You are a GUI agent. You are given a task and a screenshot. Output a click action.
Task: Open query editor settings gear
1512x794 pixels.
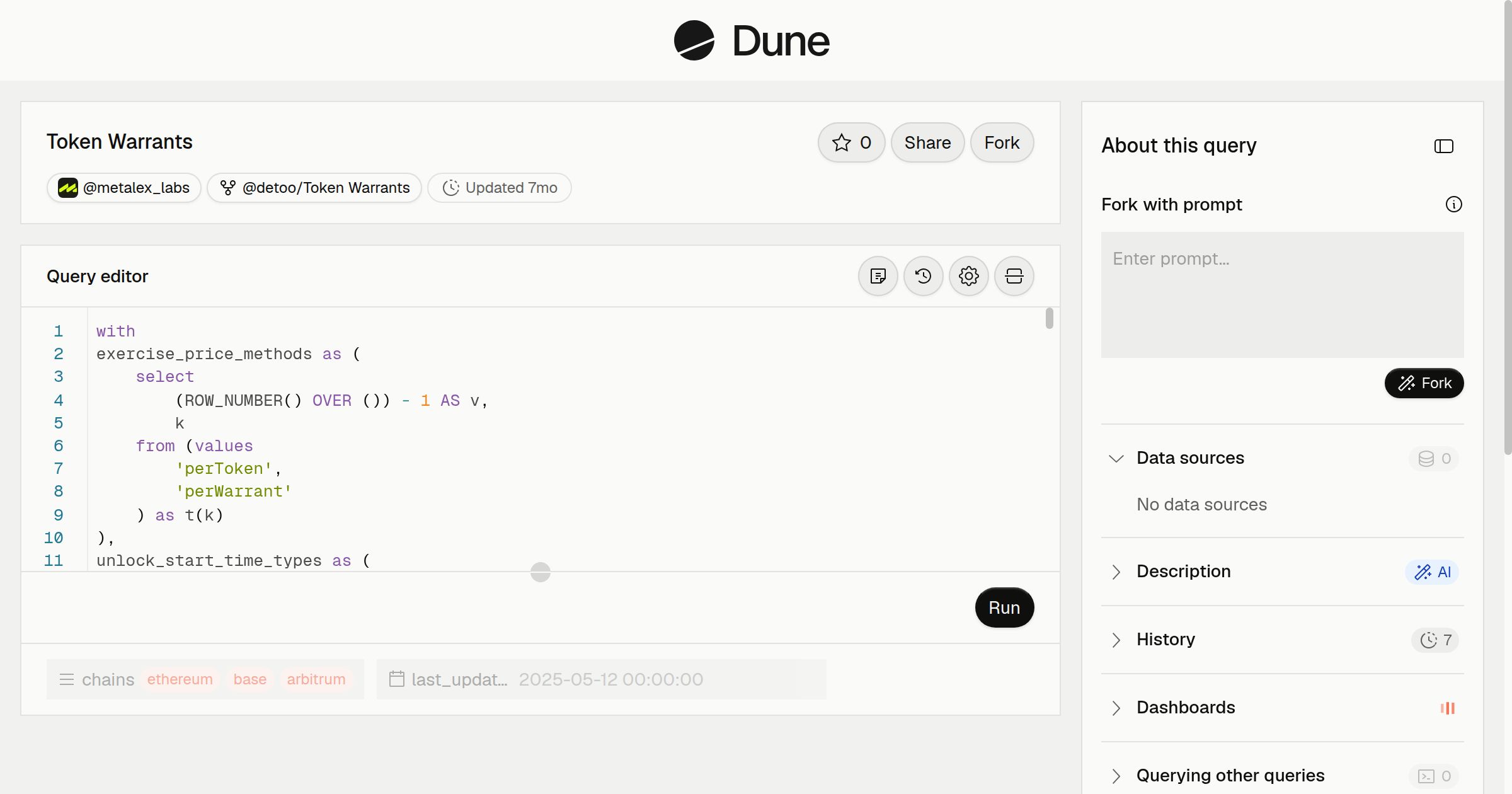(x=968, y=276)
